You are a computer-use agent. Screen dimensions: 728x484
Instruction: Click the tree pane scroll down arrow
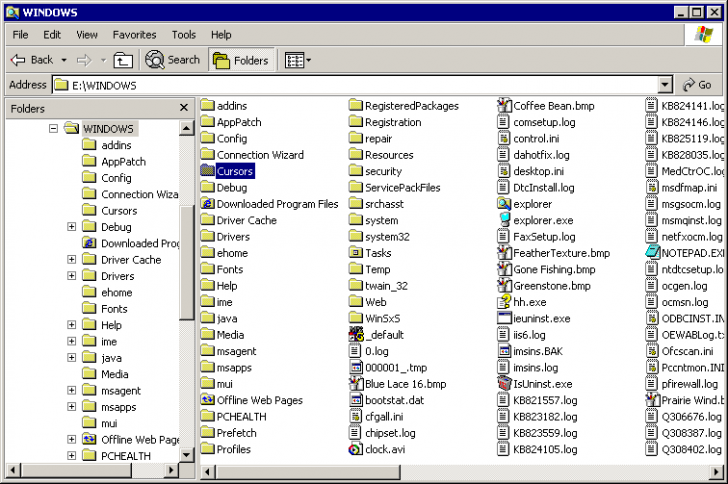point(187,455)
